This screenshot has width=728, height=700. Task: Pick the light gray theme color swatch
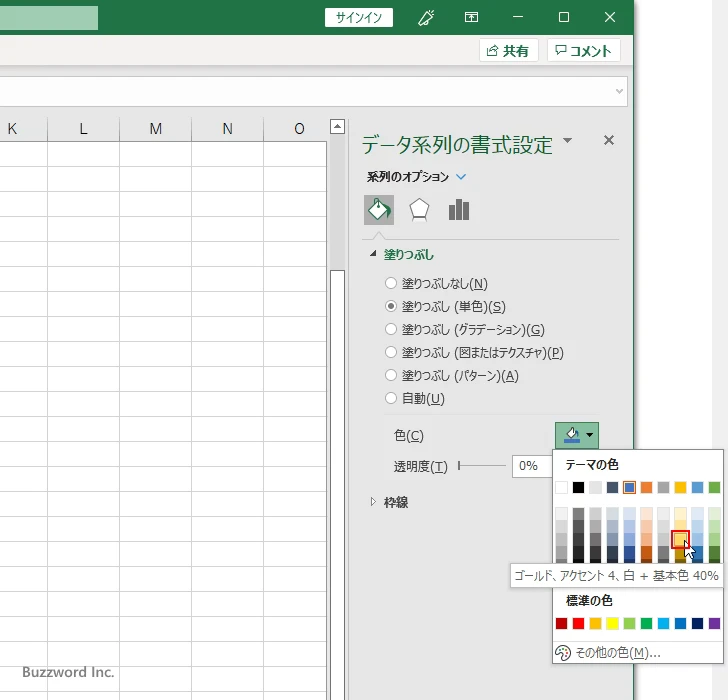[595, 487]
